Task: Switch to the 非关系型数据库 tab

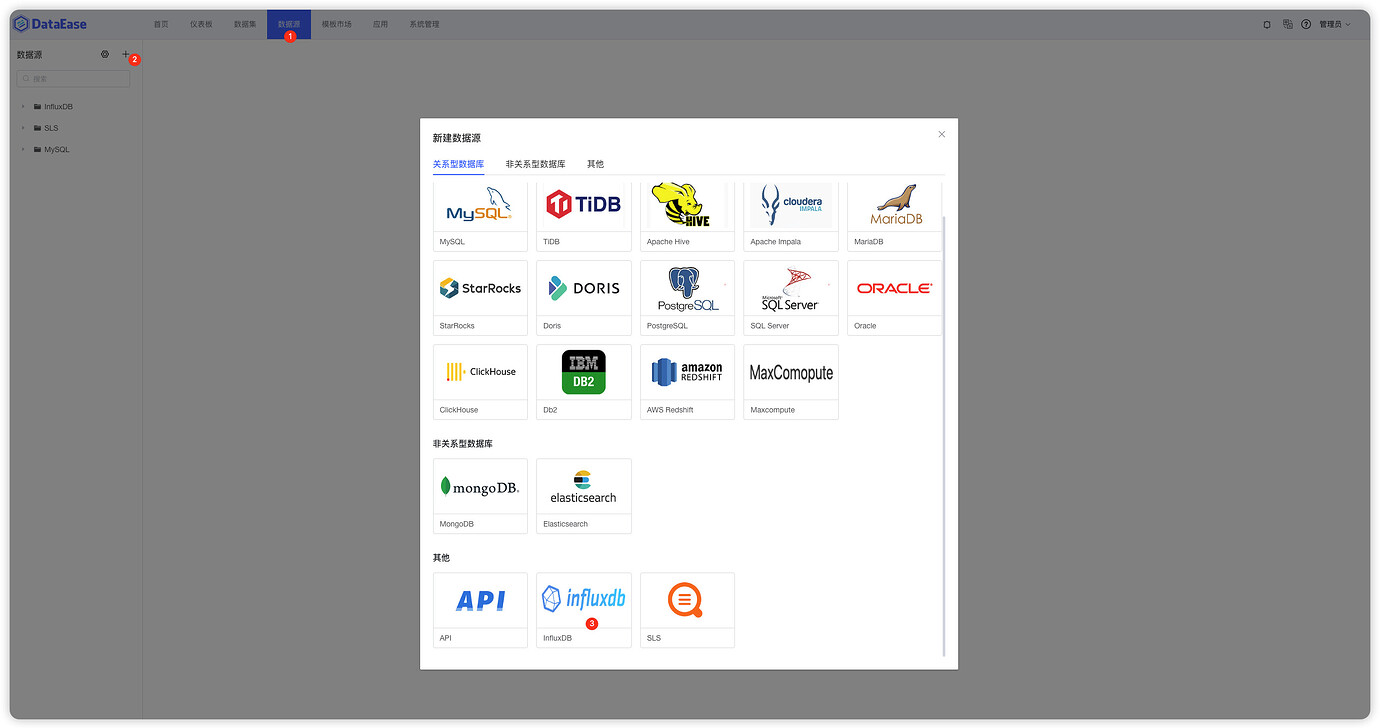Action: coord(535,164)
